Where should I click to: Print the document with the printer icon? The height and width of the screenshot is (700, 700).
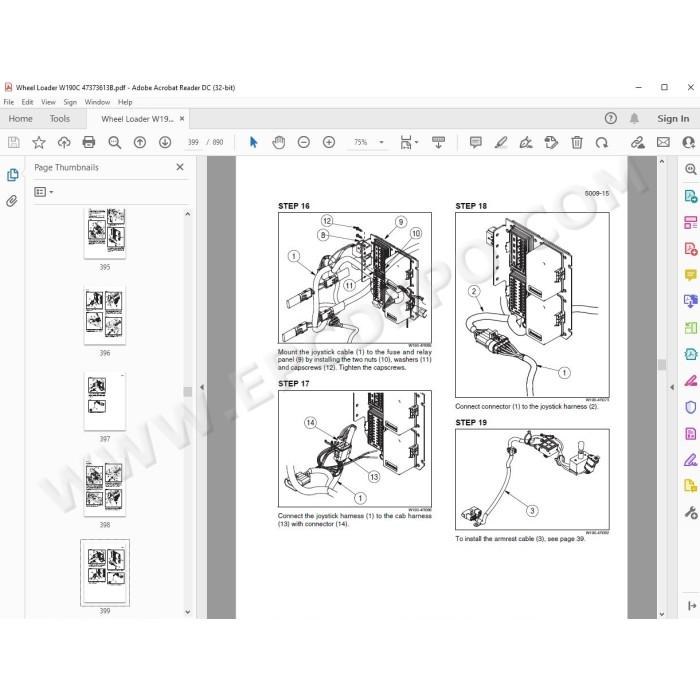pos(89,142)
